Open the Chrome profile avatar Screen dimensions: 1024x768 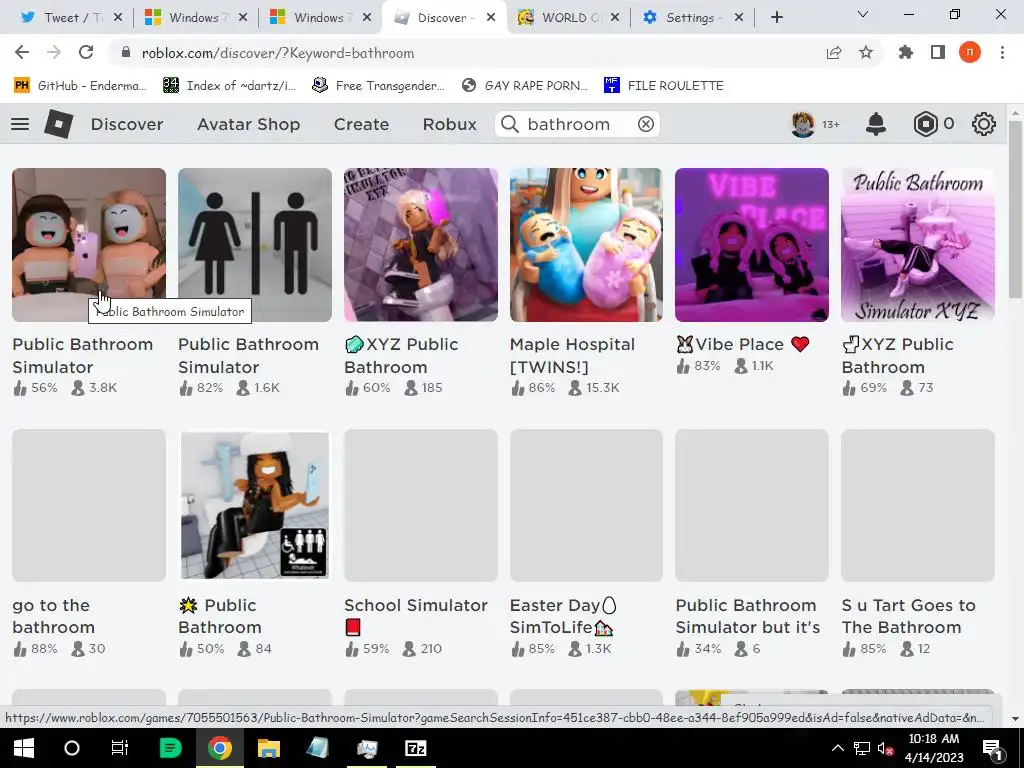[969, 52]
